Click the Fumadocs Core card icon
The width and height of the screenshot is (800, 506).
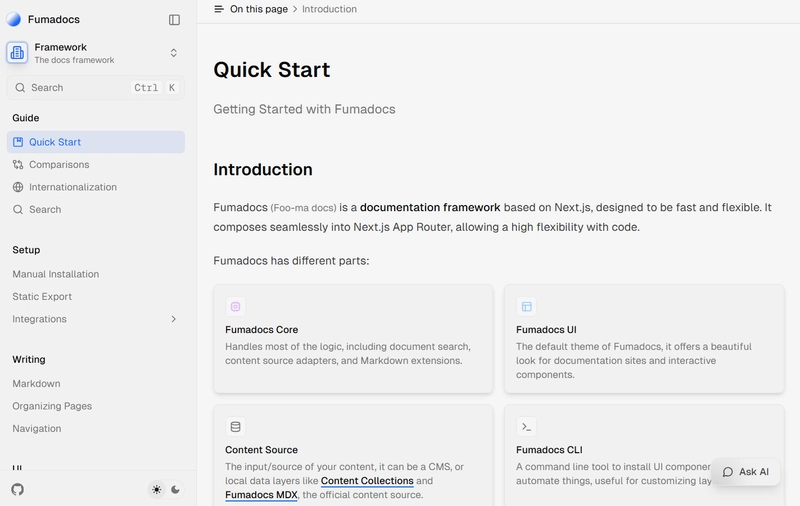click(235, 307)
